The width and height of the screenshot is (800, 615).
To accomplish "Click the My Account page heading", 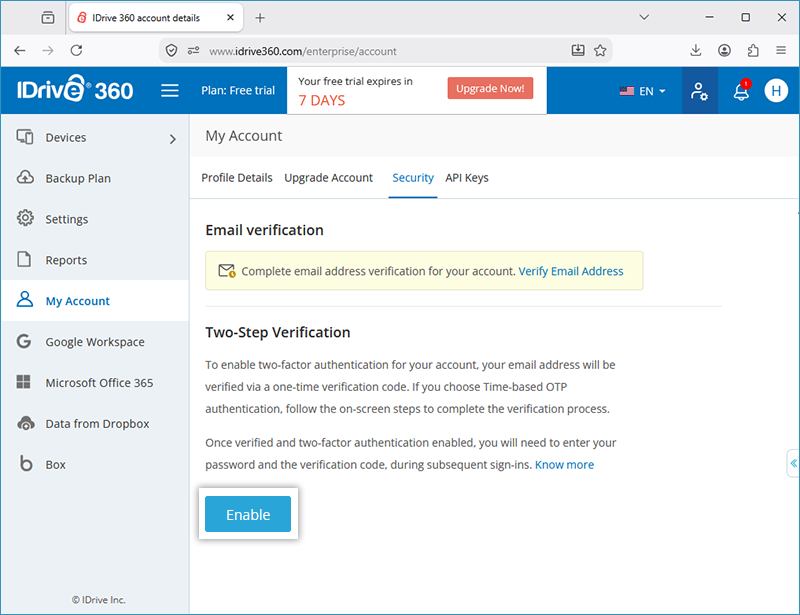I will [244, 136].
